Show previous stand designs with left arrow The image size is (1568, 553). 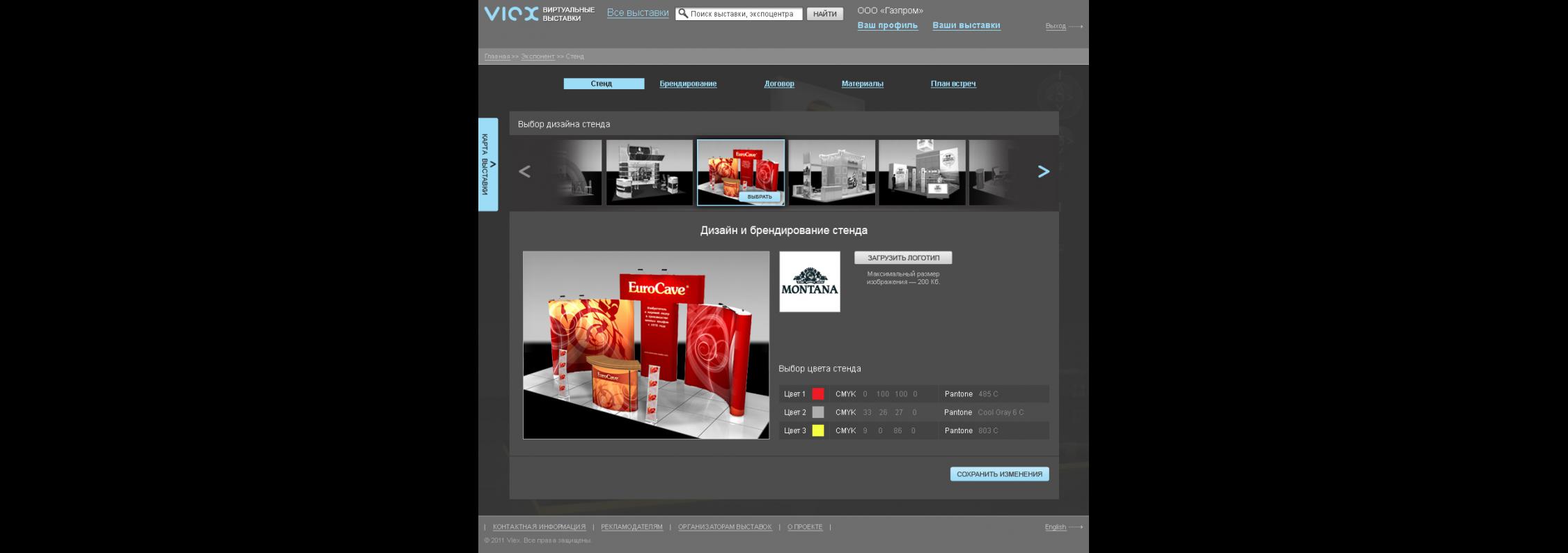point(524,171)
